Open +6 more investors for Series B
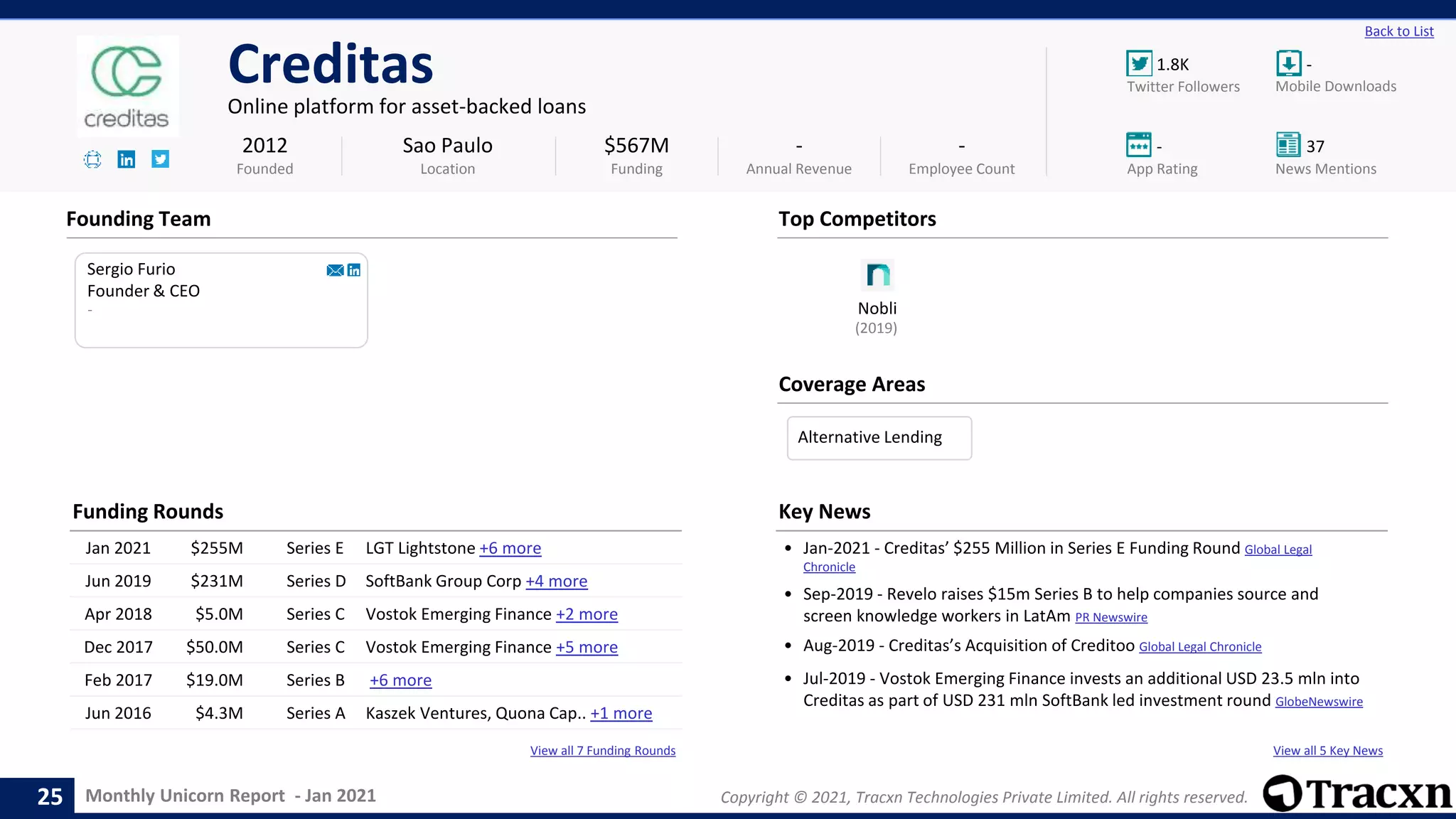Image resolution: width=1456 pixels, height=819 pixels. coord(401,680)
